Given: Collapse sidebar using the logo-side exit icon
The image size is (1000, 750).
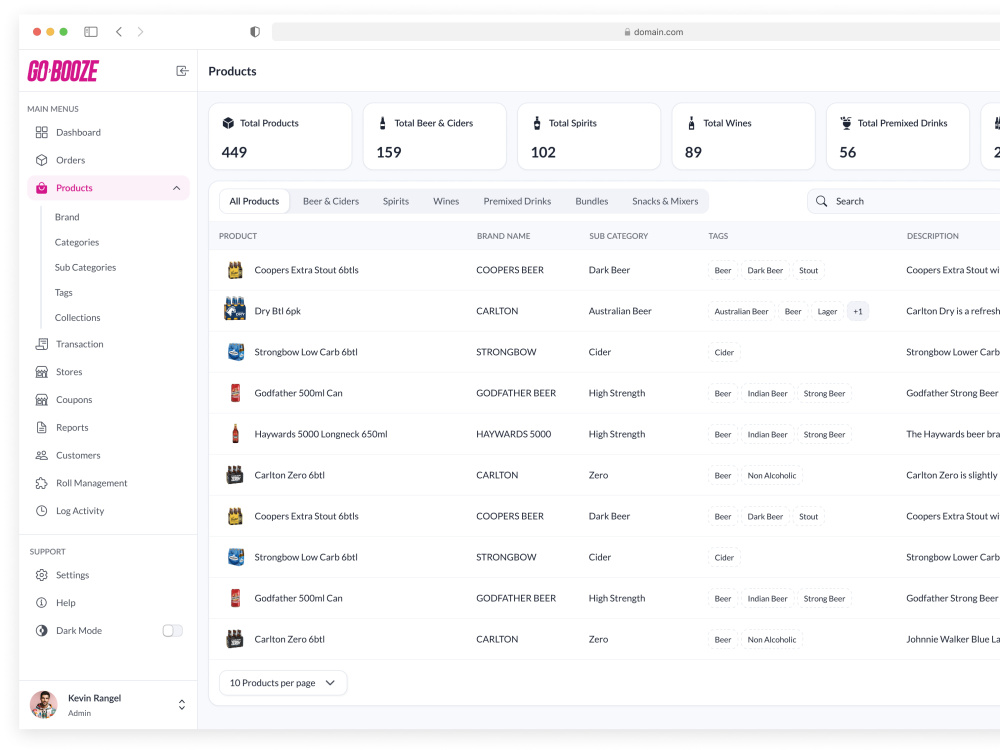Looking at the screenshot, I should click(182, 71).
